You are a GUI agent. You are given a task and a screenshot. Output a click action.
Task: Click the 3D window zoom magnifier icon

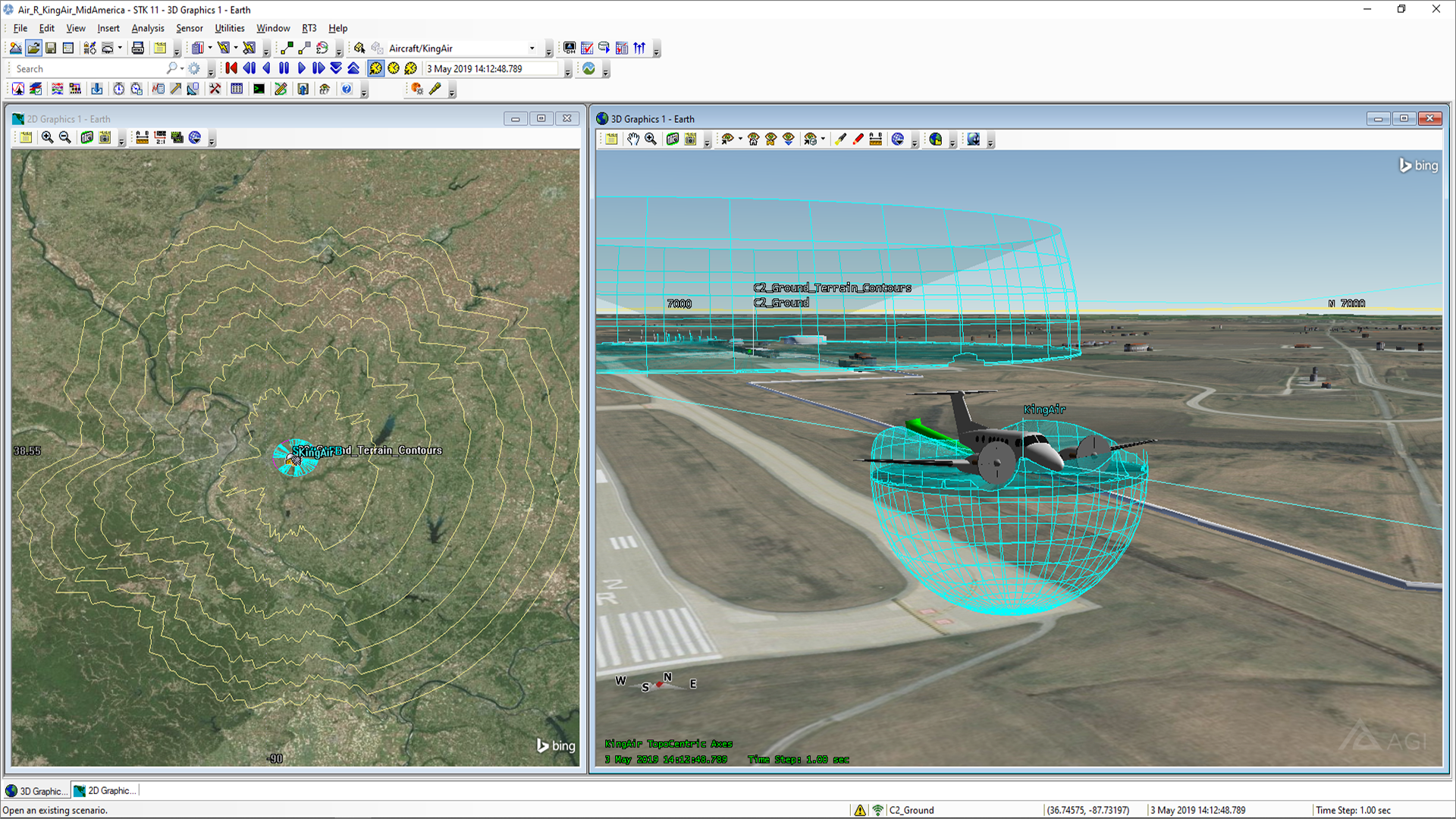point(651,139)
